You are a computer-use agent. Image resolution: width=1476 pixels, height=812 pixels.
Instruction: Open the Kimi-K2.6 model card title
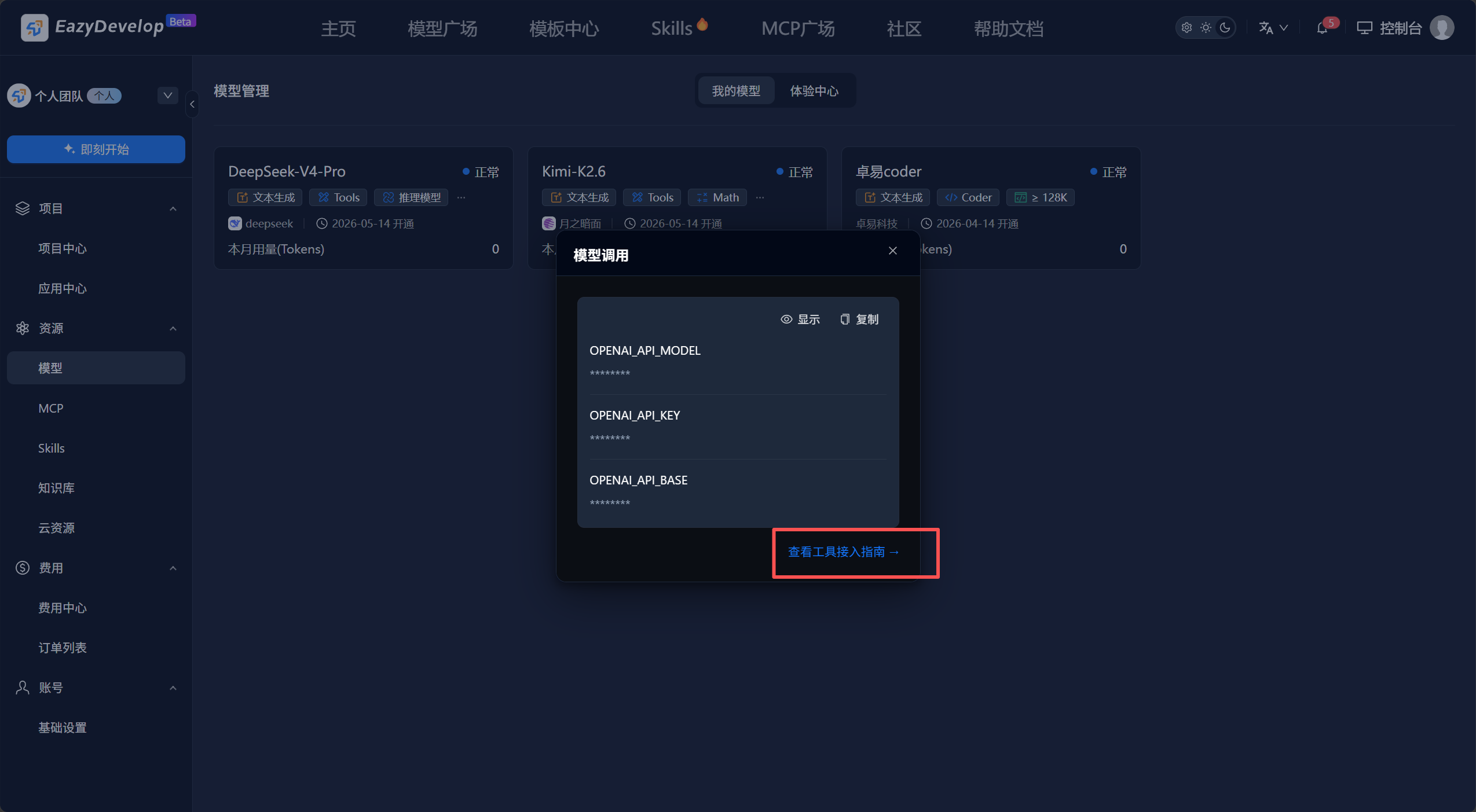[574, 172]
